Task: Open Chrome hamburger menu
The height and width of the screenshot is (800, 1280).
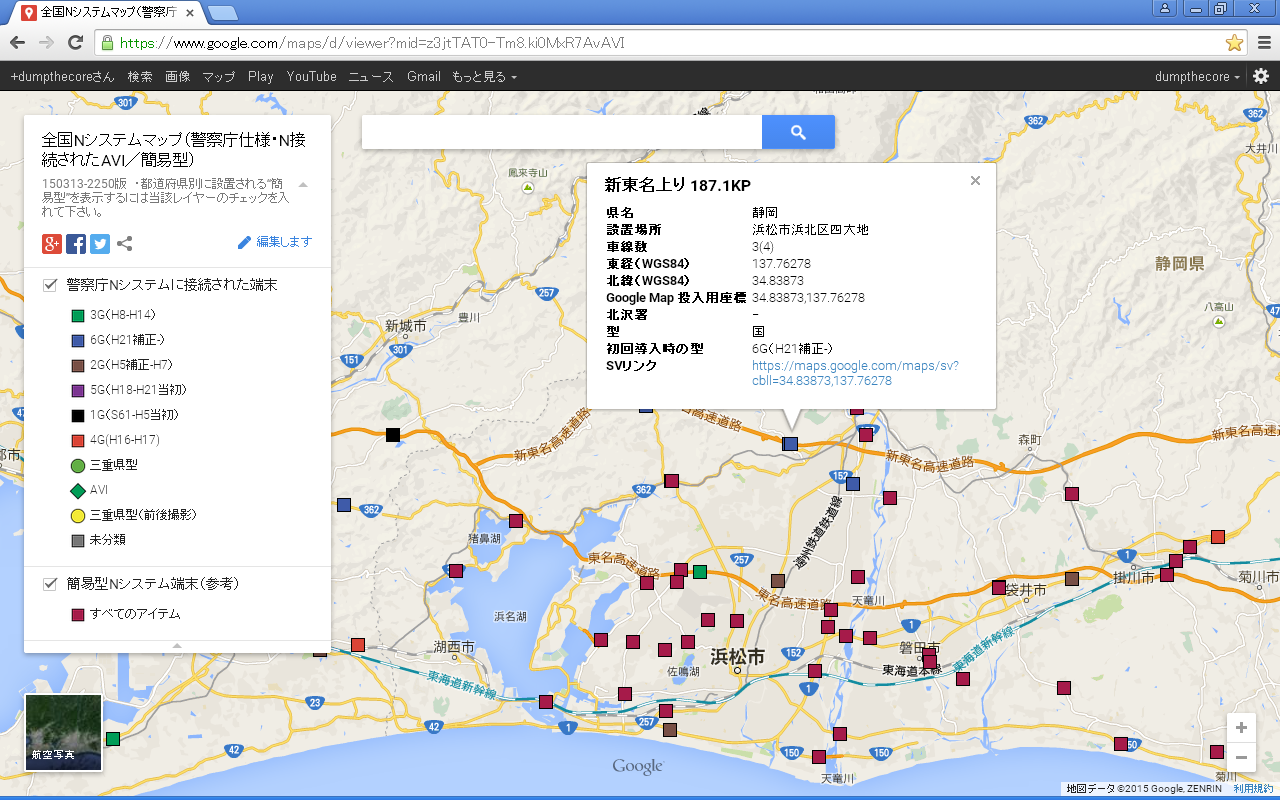Action: click(x=1264, y=43)
